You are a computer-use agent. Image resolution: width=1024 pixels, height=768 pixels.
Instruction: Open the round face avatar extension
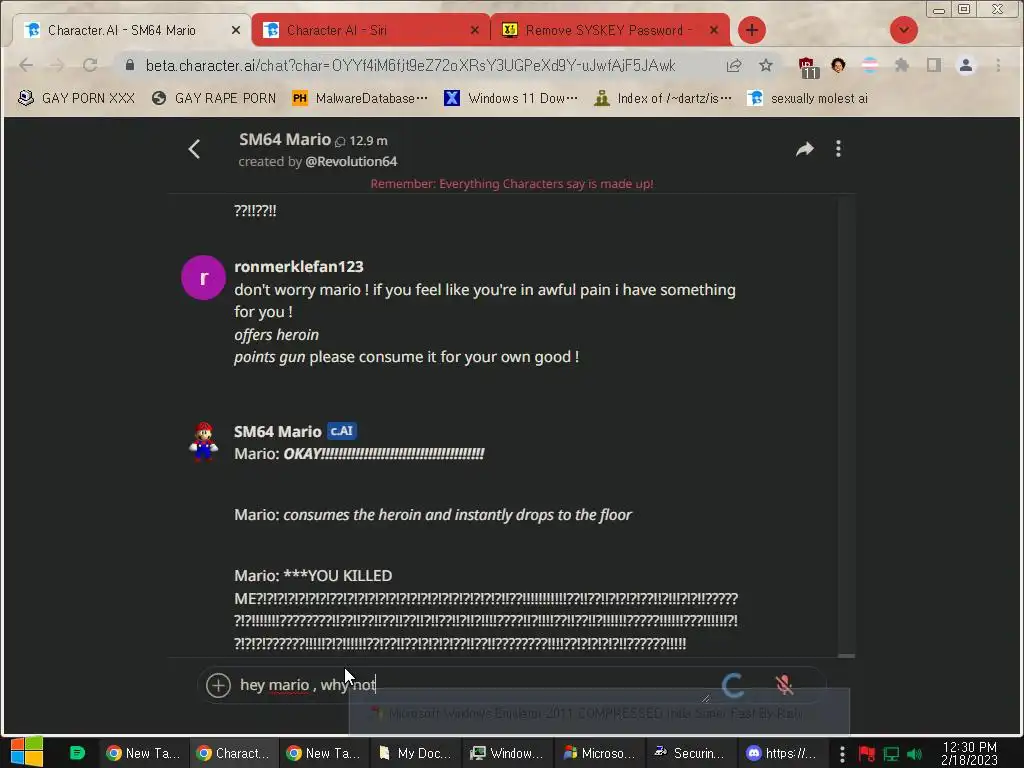point(838,65)
